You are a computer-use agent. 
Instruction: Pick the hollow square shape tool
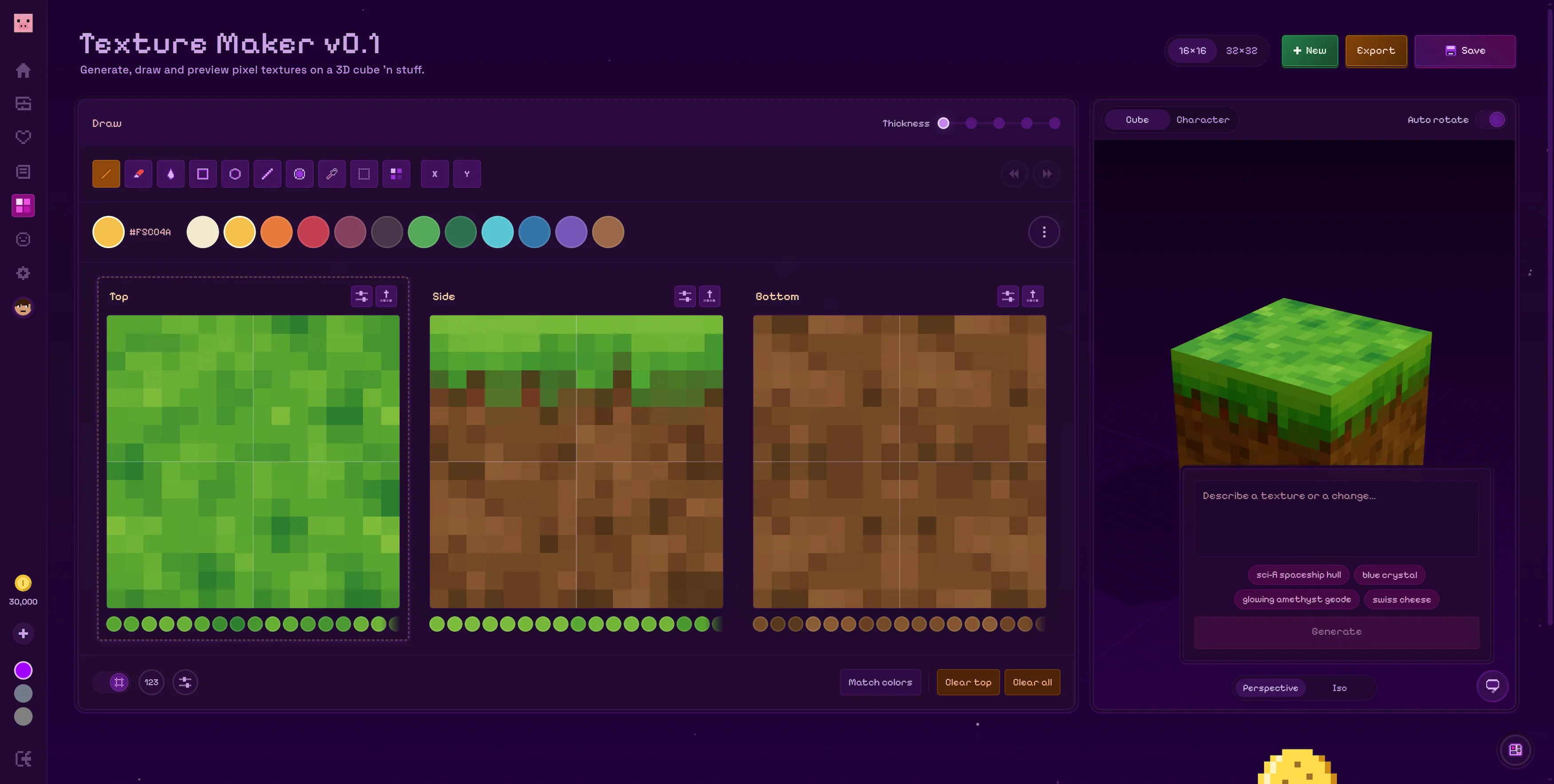coord(203,174)
